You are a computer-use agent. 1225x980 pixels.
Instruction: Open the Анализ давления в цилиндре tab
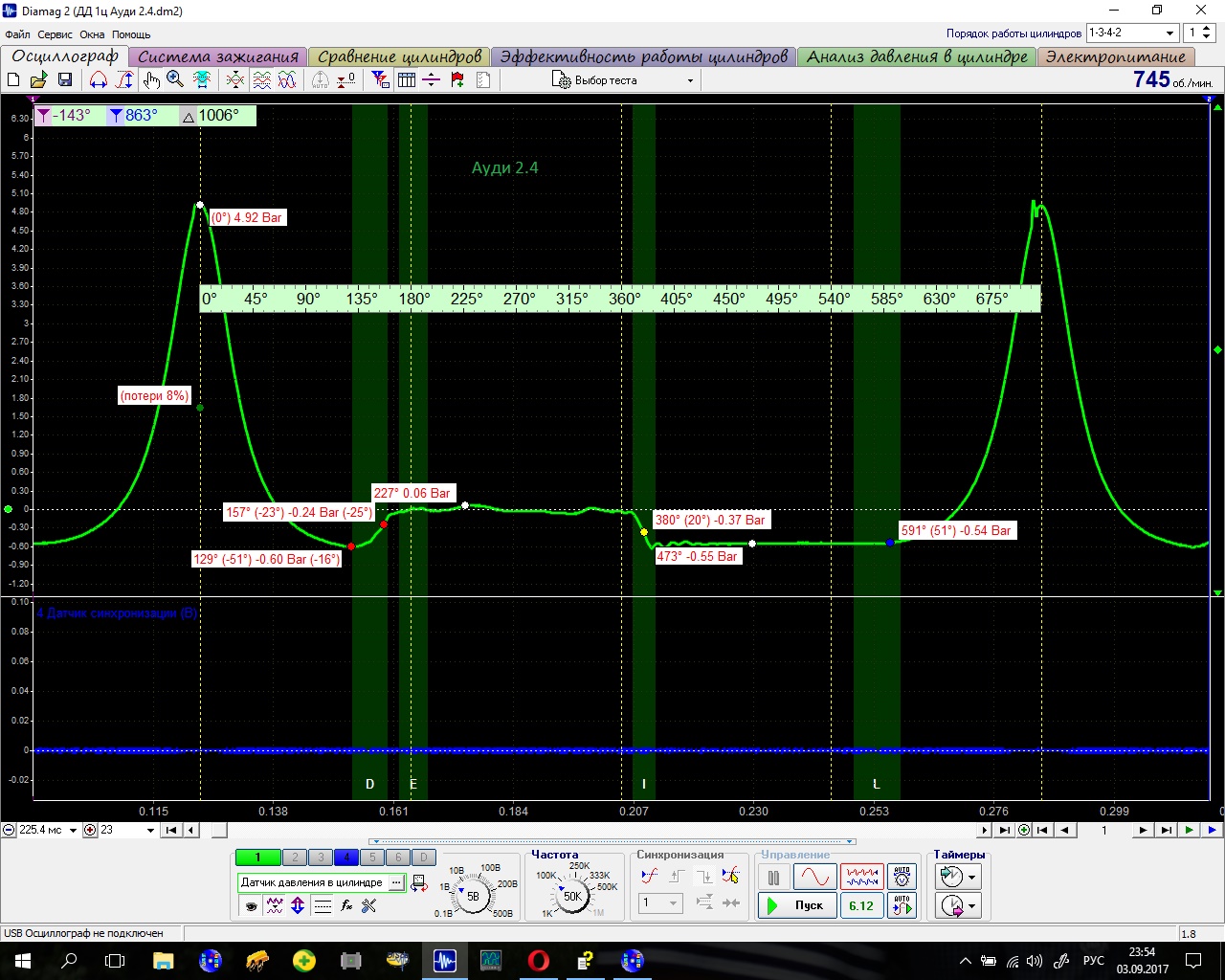coord(917,56)
